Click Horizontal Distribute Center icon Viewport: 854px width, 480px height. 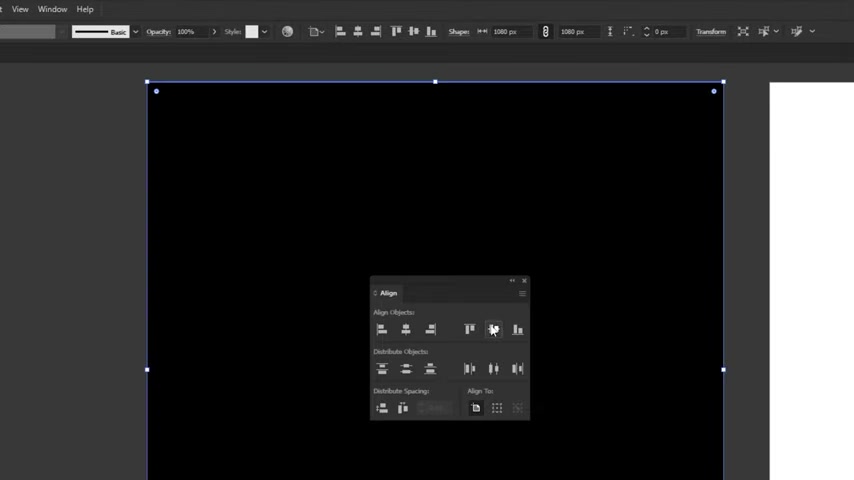[x=493, y=369]
